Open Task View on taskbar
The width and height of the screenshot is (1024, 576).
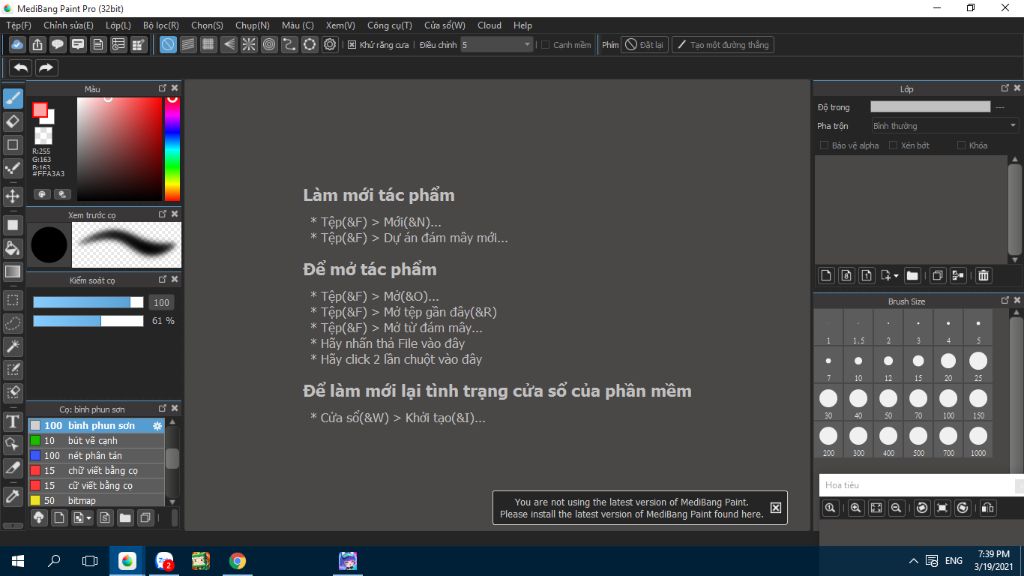click(89, 561)
